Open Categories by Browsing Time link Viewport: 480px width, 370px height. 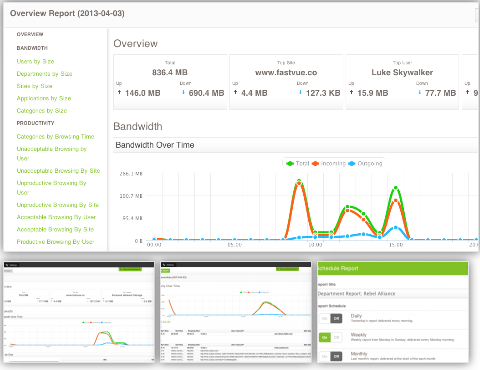point(55,136)
